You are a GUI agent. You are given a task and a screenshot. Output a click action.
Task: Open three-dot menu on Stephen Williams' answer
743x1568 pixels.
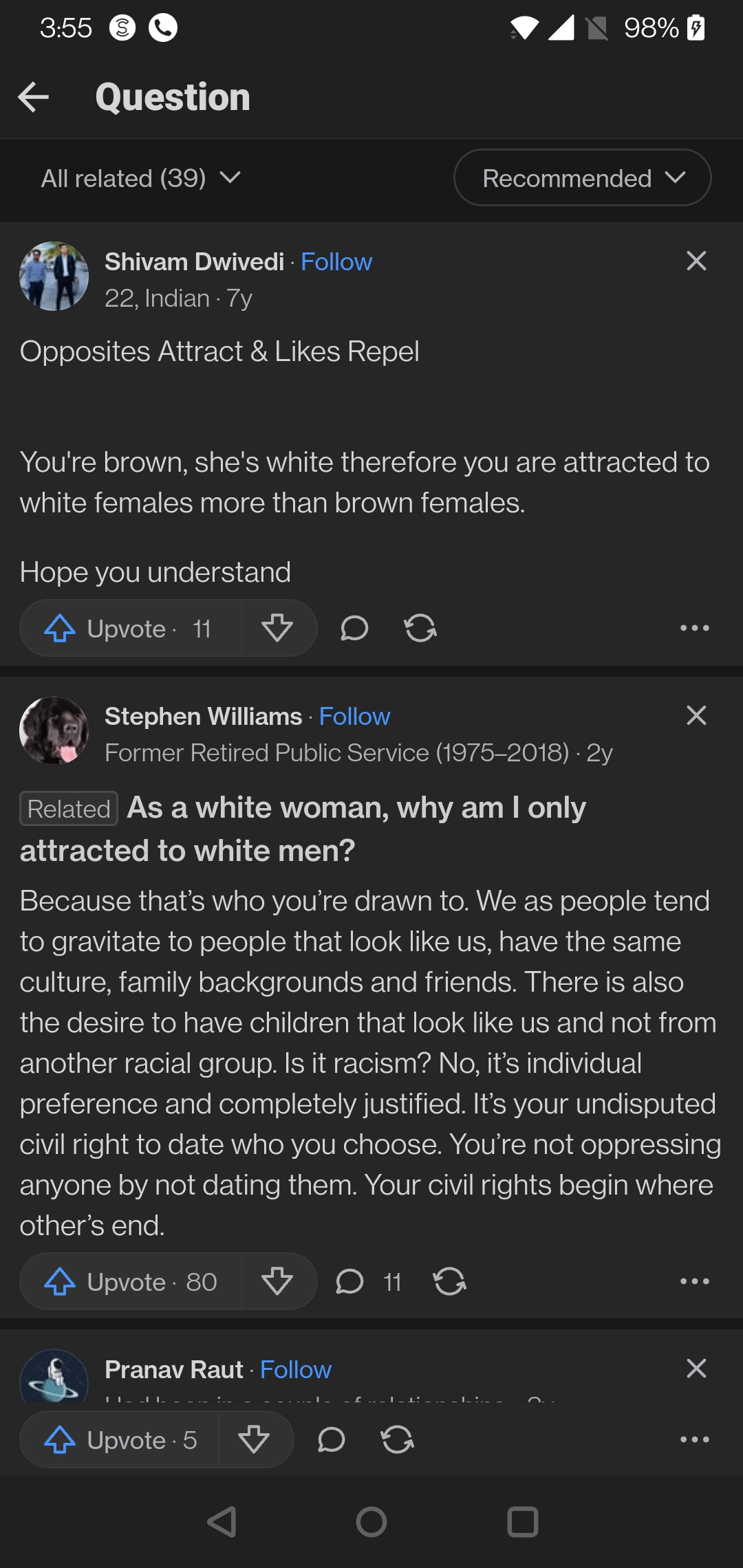point(695,1281)
